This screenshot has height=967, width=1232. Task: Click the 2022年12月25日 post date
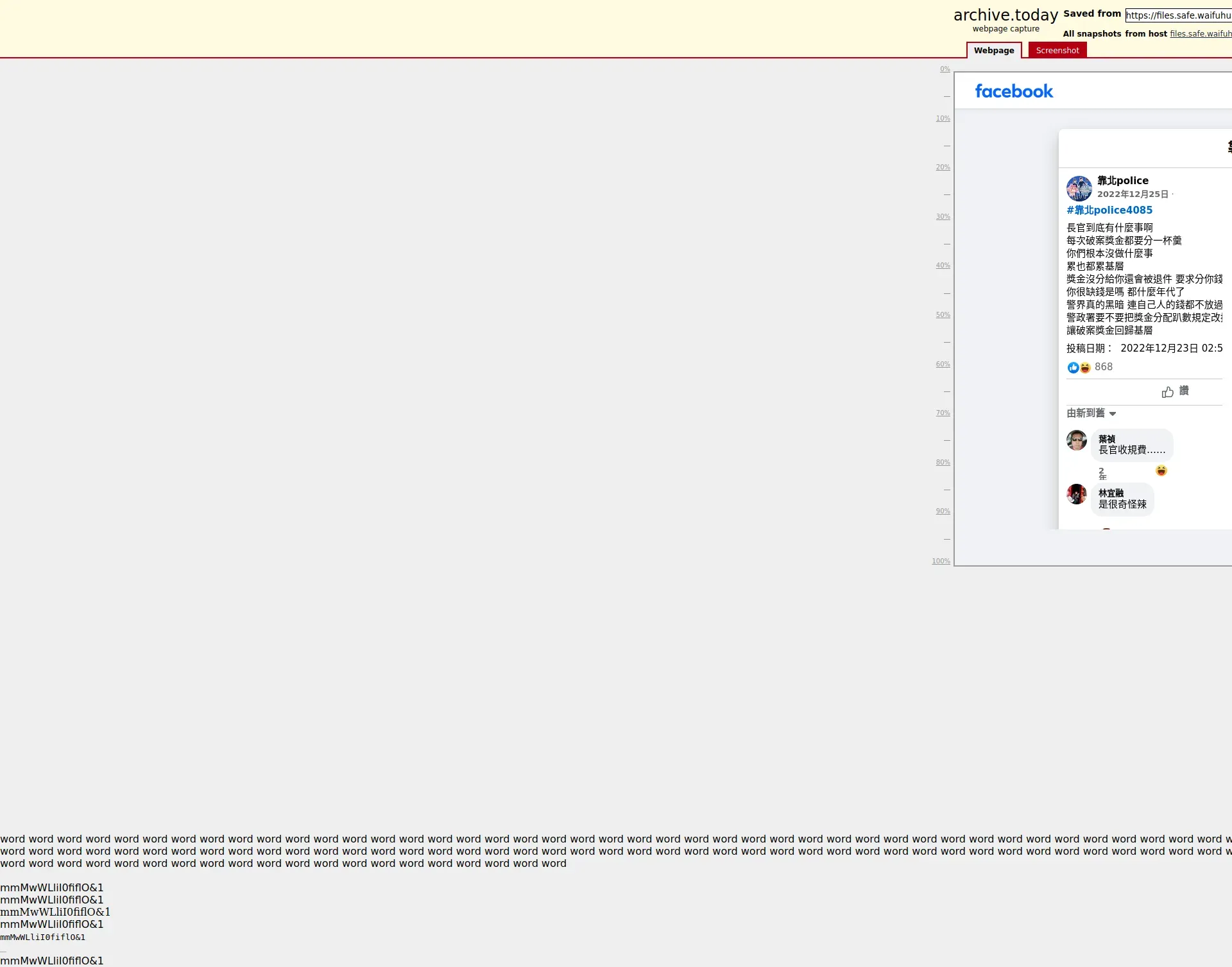click(x=1132, y=194)
